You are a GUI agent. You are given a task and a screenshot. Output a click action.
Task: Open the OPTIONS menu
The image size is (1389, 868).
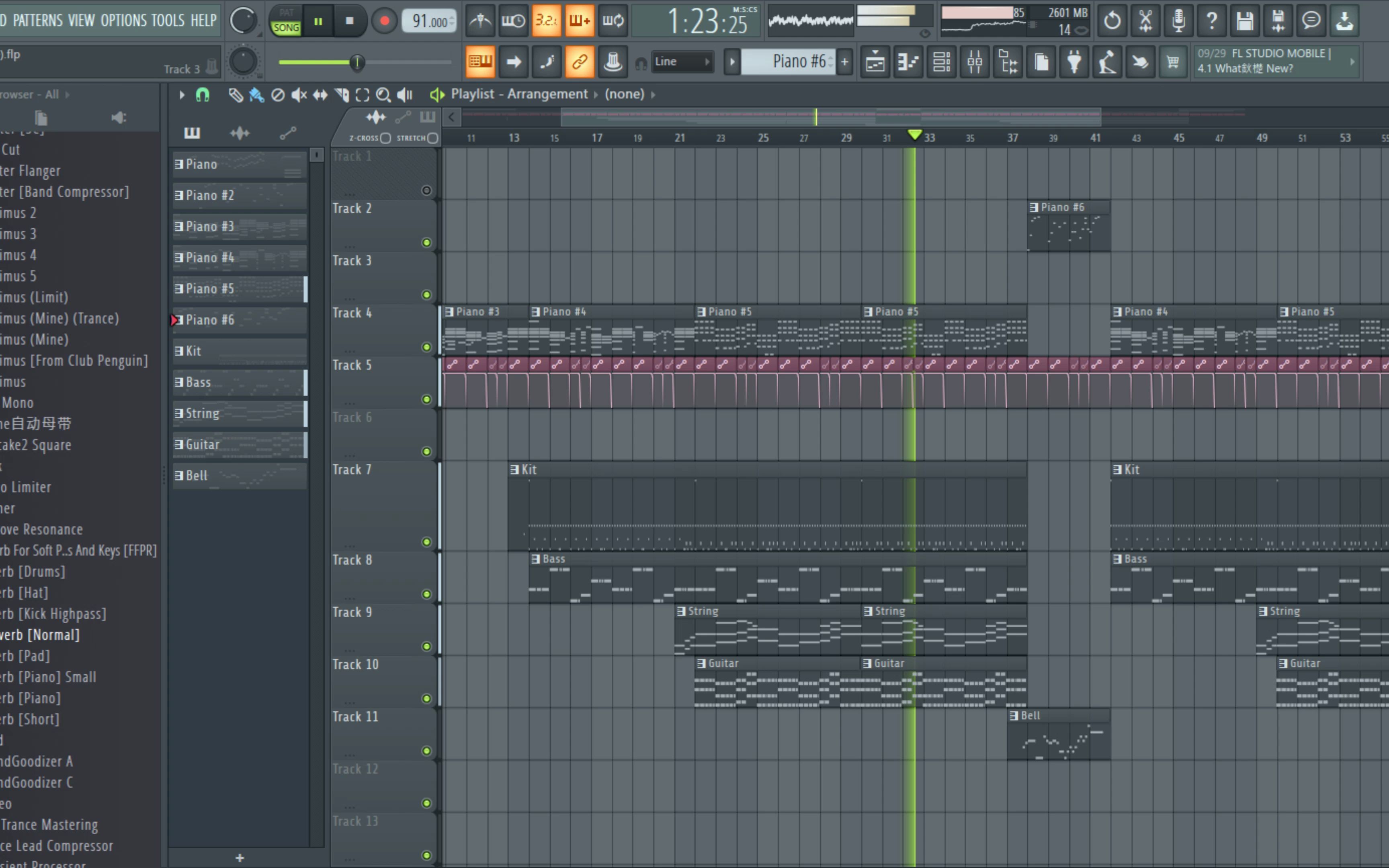coord(123,20)
